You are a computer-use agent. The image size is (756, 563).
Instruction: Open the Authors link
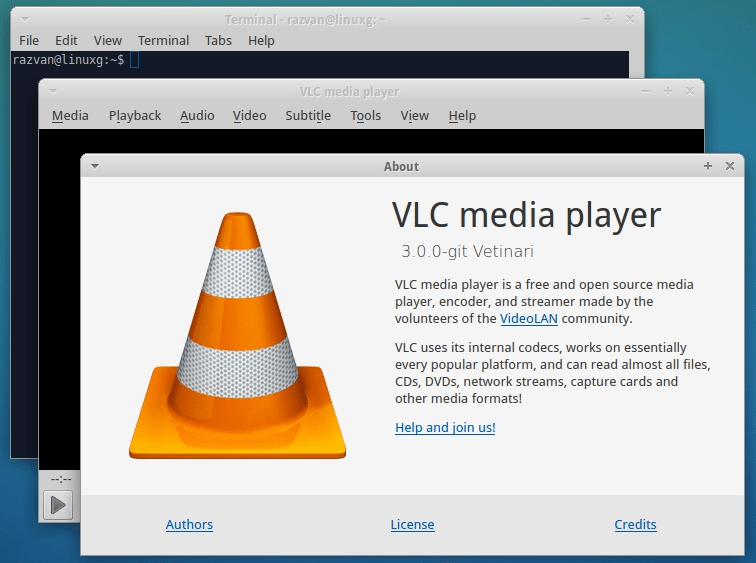pos(189,524)
